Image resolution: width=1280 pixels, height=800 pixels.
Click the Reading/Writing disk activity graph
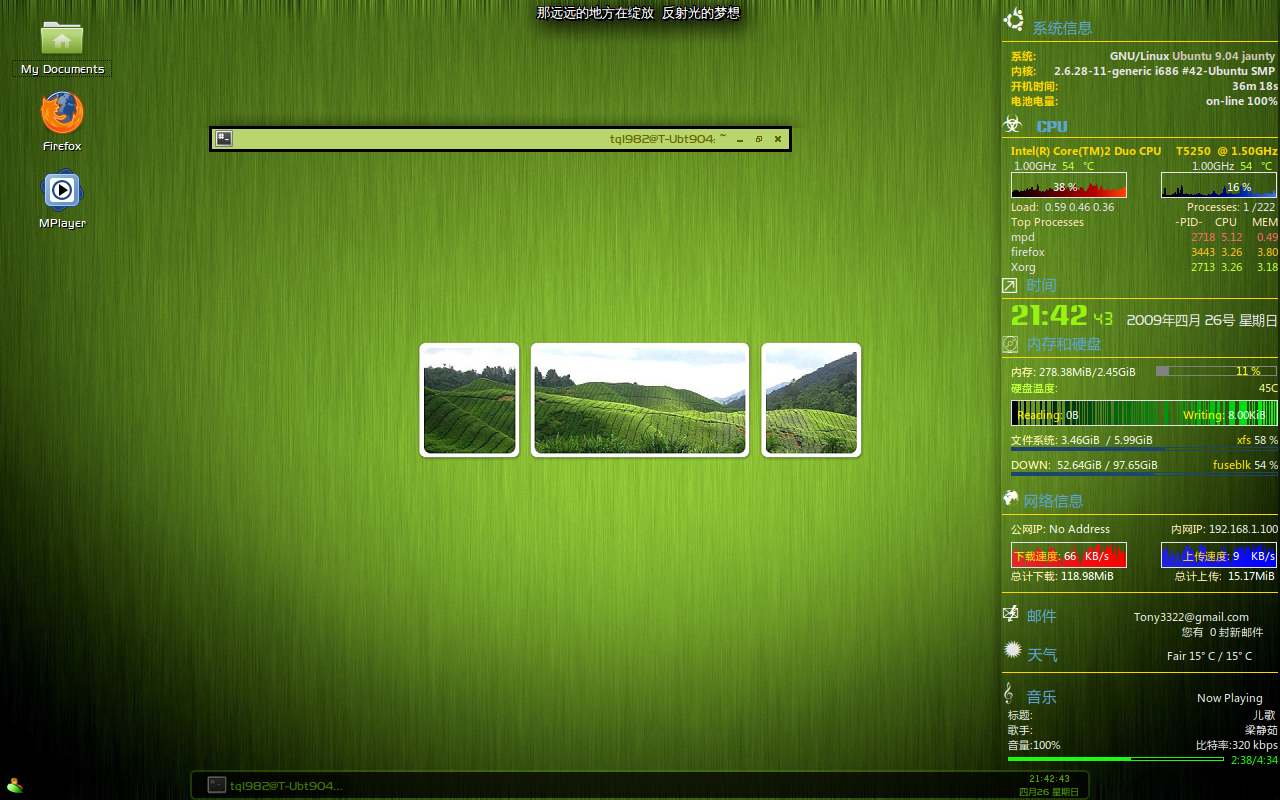(x=1144, y=414)
